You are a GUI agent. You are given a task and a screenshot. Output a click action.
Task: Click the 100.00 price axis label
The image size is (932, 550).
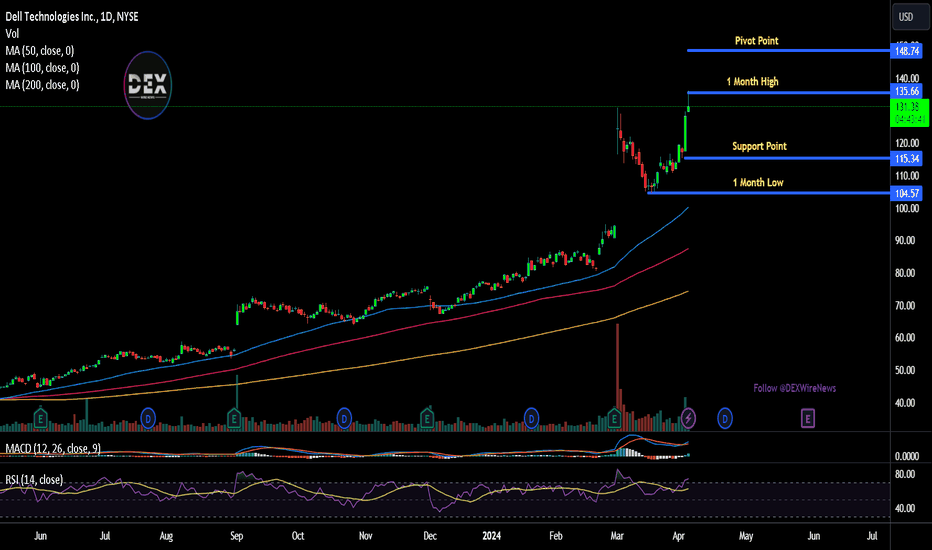[x=906, y=209]
